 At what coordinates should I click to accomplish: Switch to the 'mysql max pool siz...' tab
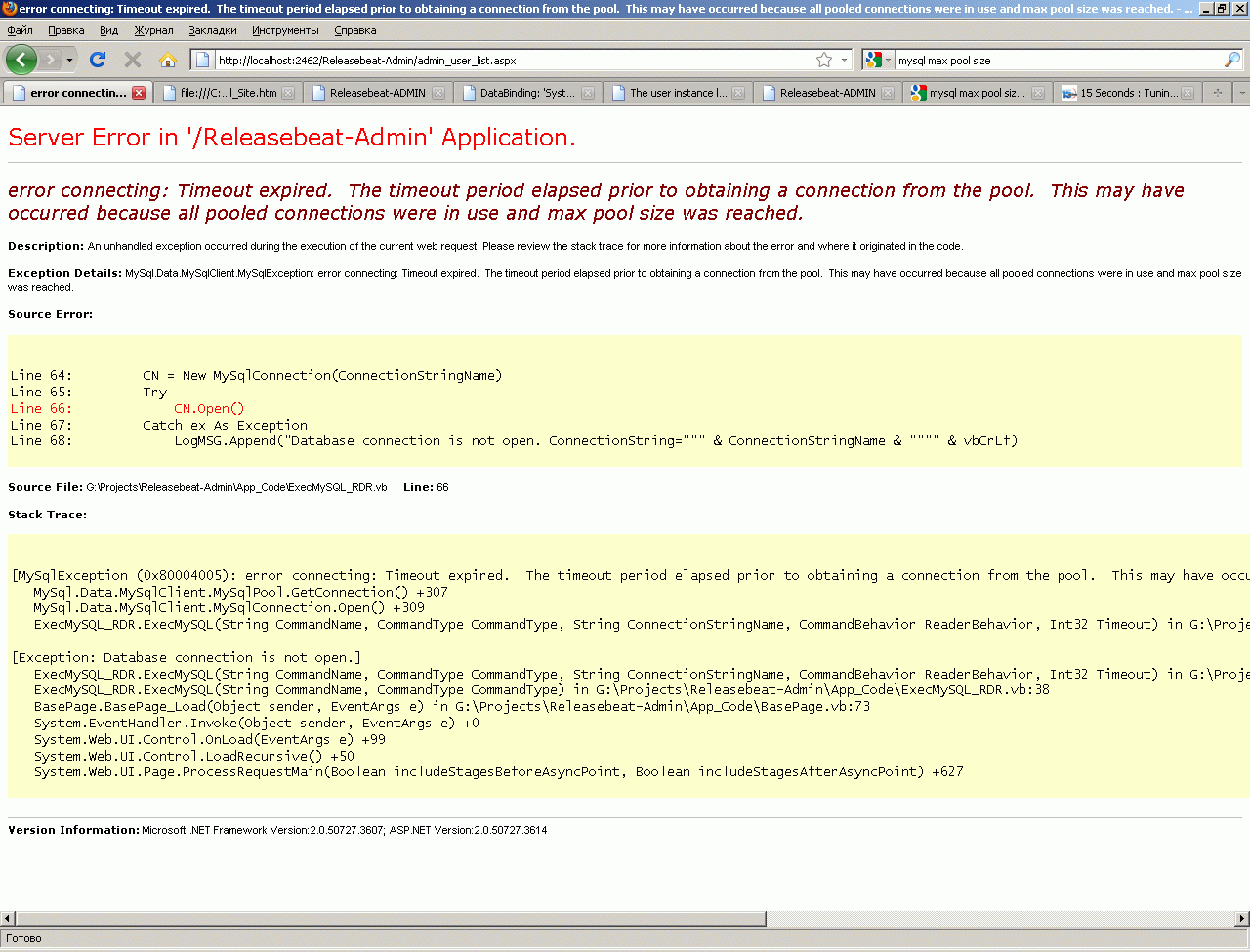977,93
